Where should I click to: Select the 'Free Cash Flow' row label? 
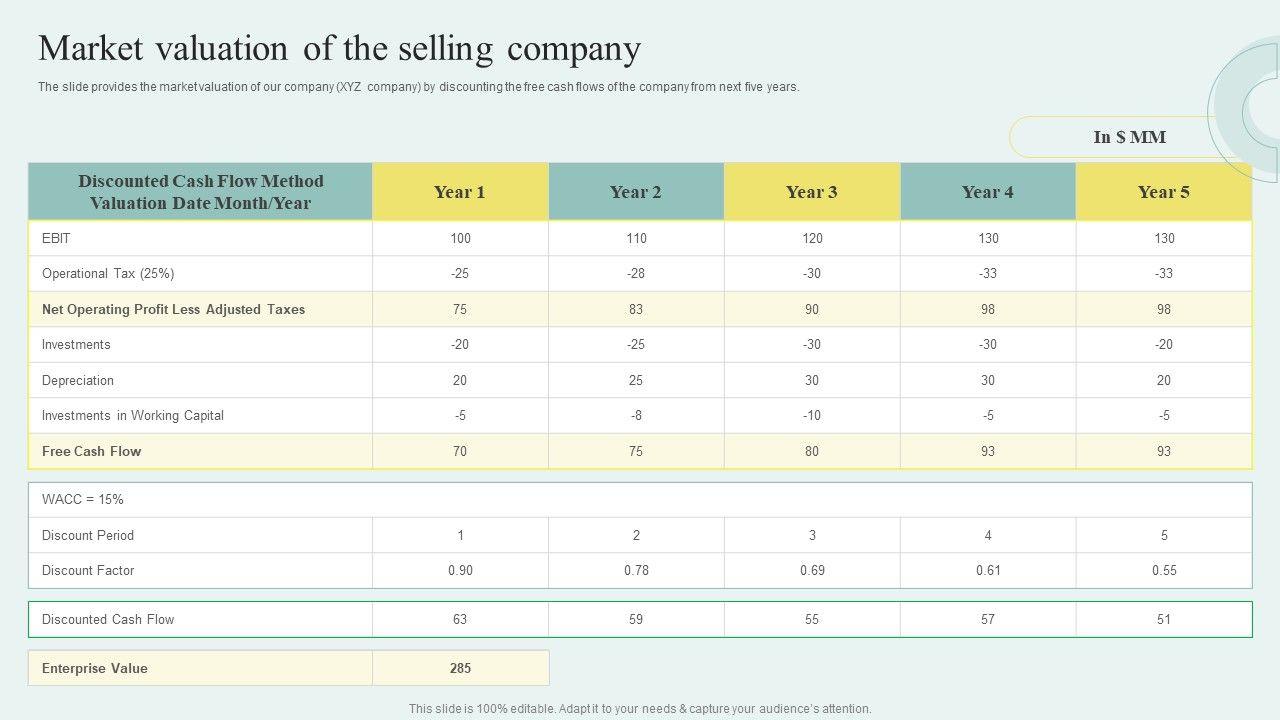click(92, 452)
